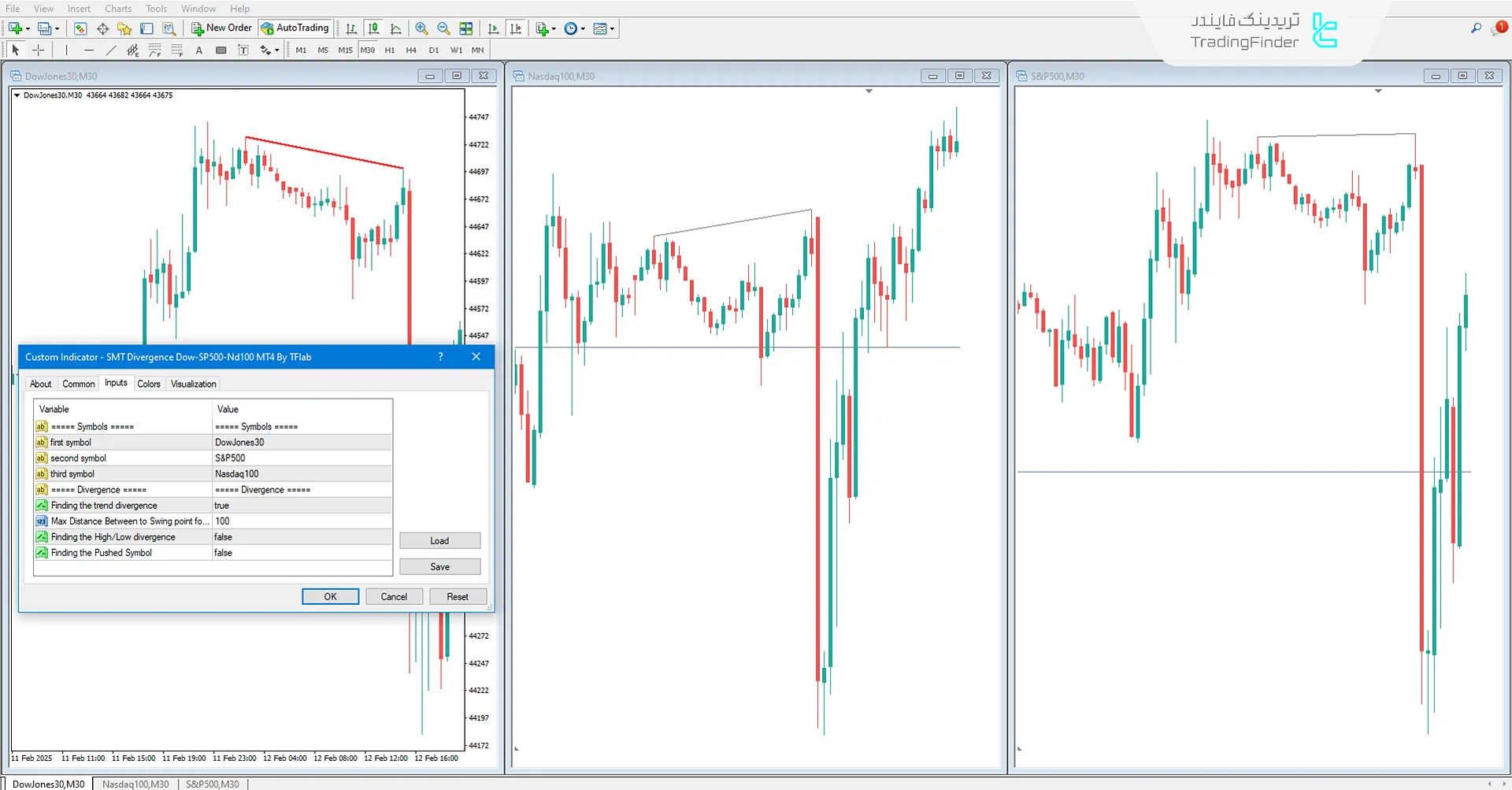
Task: Toggle AutoTrading on
Action: pos(295,28)
